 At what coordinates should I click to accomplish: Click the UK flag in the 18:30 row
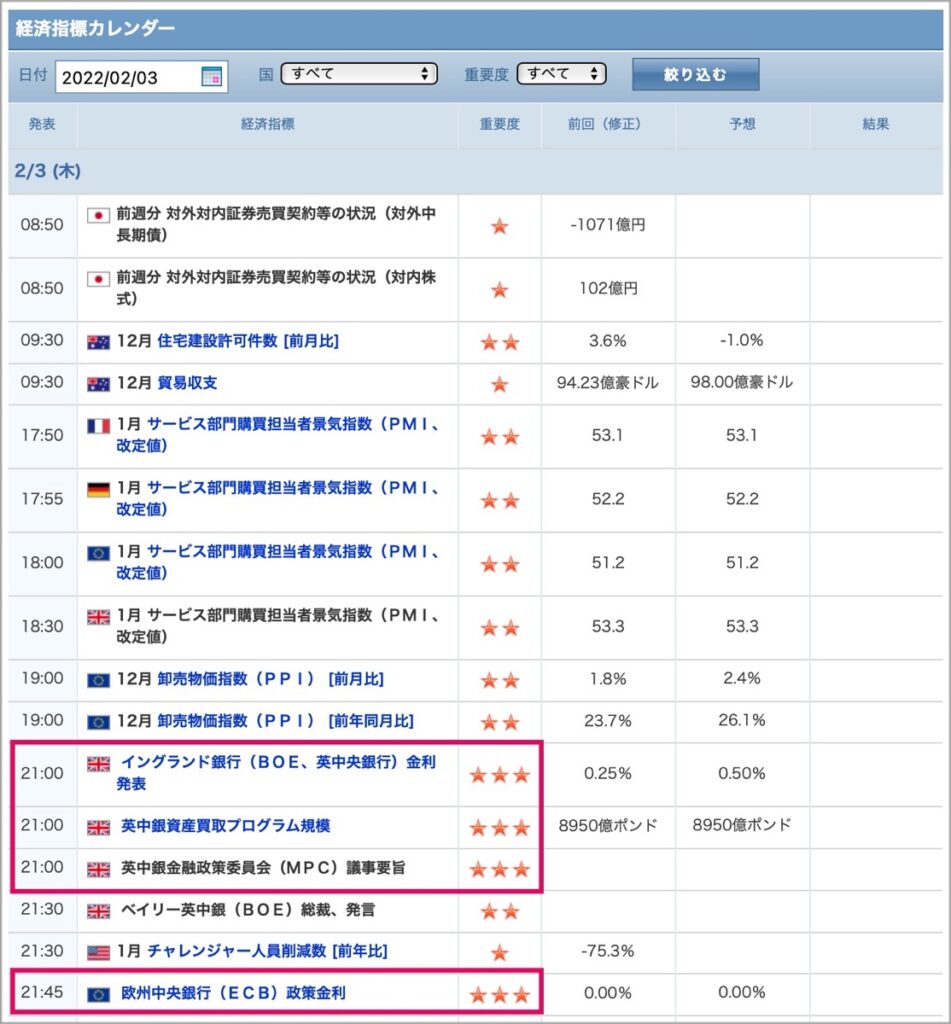point(98,616)
